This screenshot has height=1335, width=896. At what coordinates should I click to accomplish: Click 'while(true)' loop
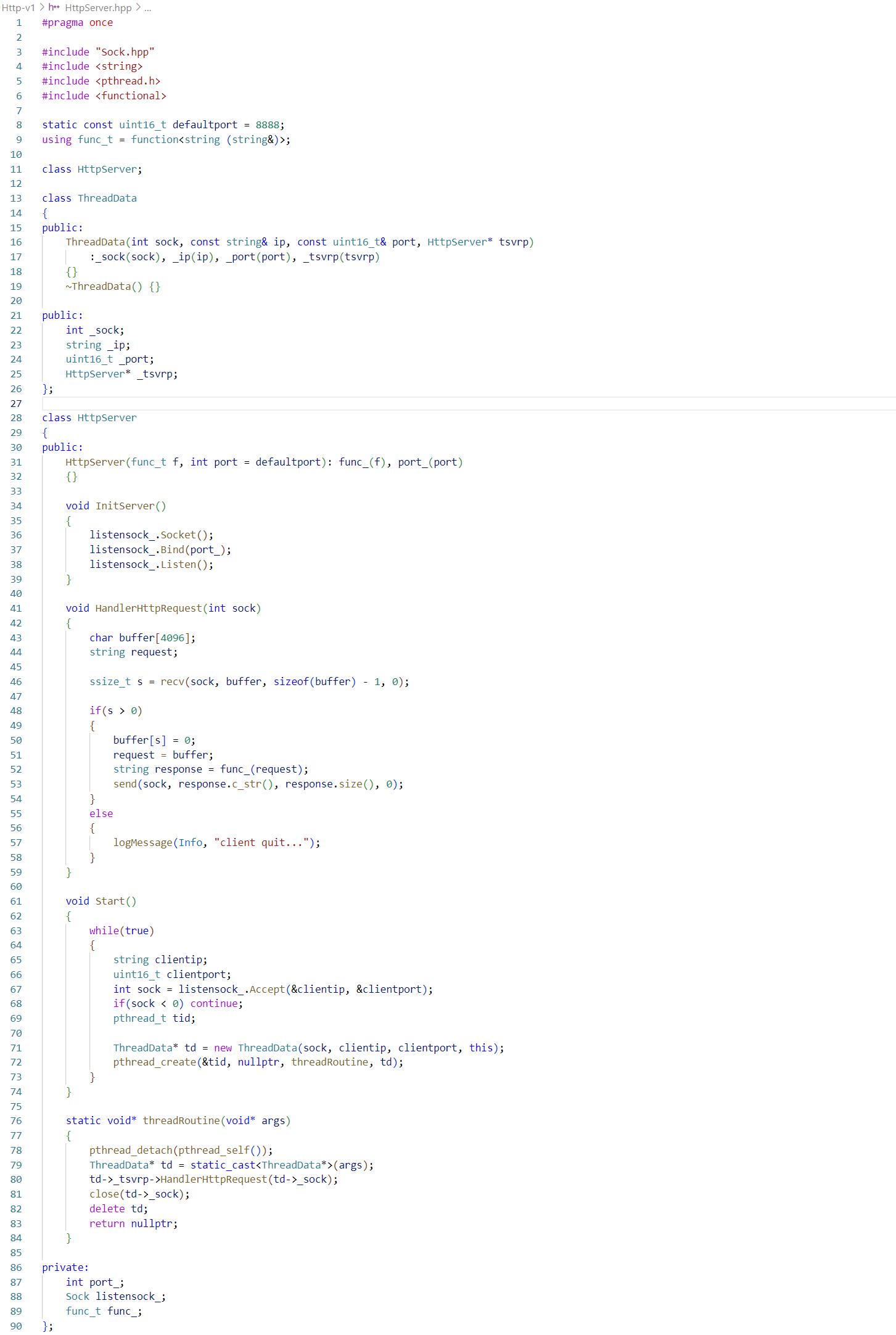tap(122, 931)
